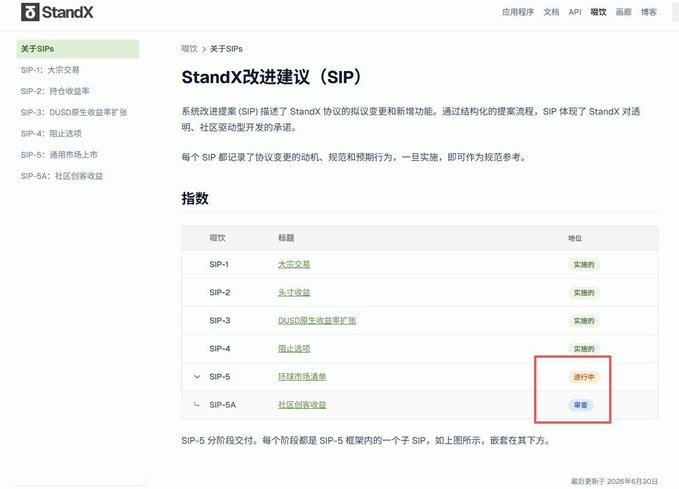Open SIP-5A: 社区创客收益 in sidebar
The image size is (679, 489).
(x=62, y=176)
